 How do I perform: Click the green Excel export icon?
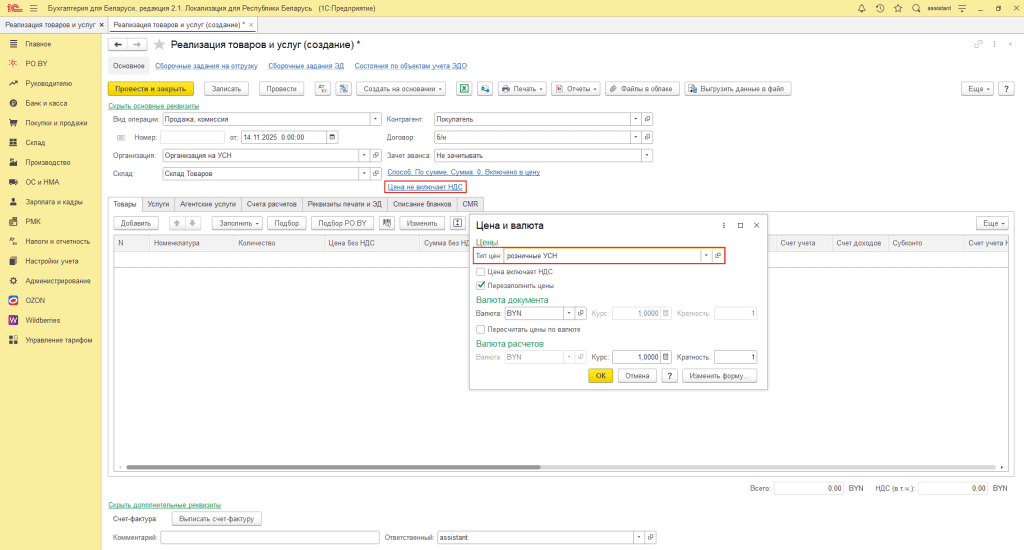(x=464, y=88)
